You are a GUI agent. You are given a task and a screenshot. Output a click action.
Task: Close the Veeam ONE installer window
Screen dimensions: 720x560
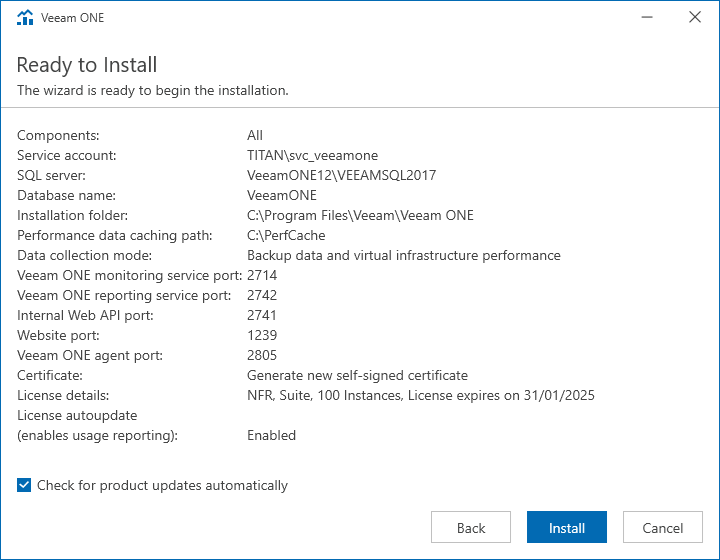coord(695,17)
